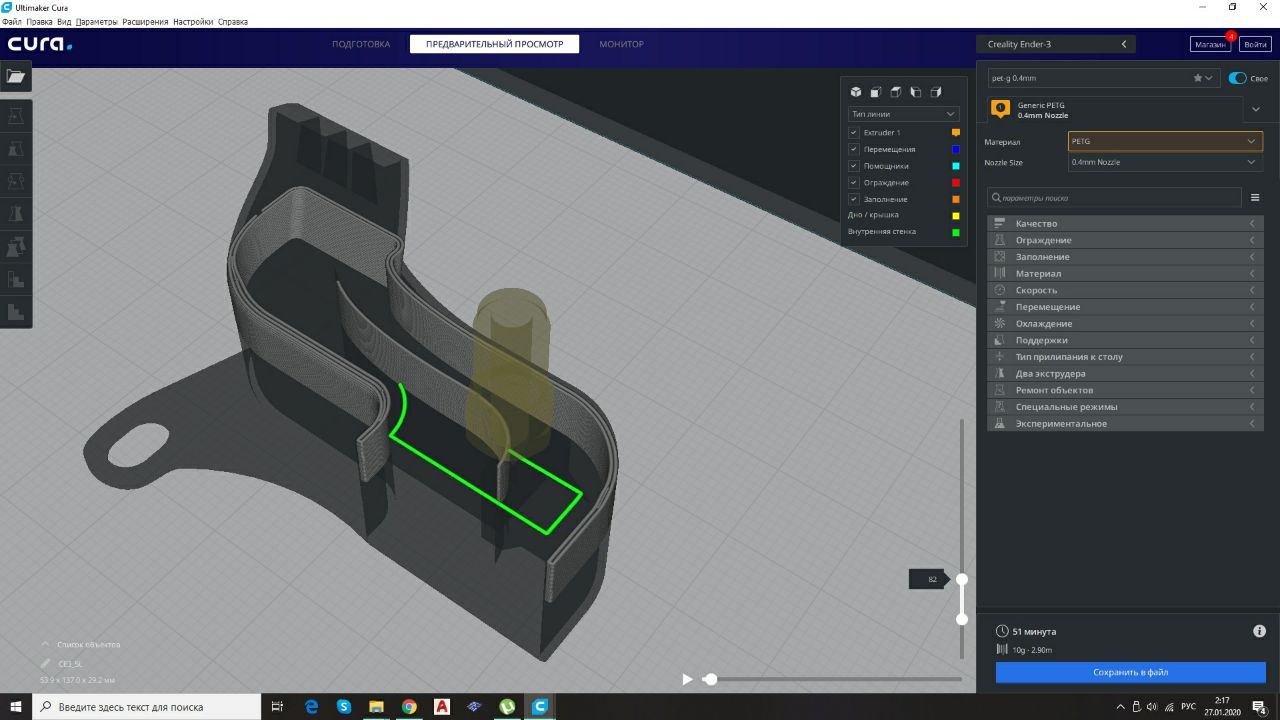Click the layer number 82 field
The image size is (1280, 720).
929,579
